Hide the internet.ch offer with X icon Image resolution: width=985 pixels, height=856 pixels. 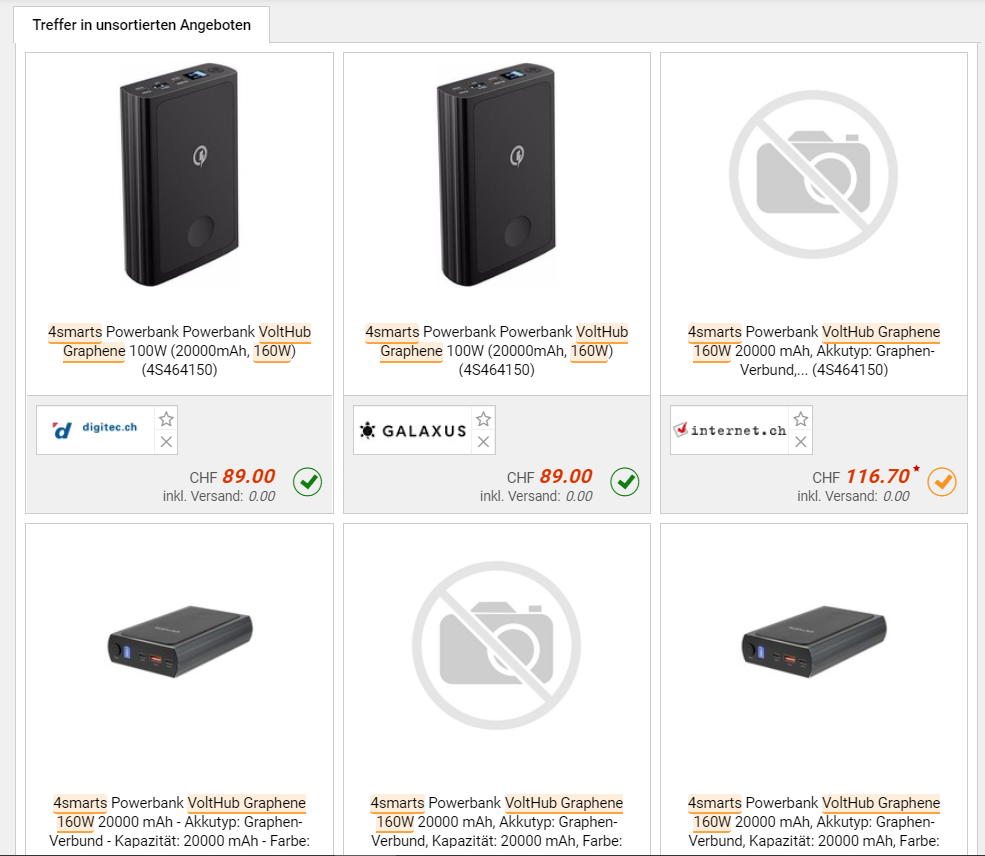tap(801, 442)
